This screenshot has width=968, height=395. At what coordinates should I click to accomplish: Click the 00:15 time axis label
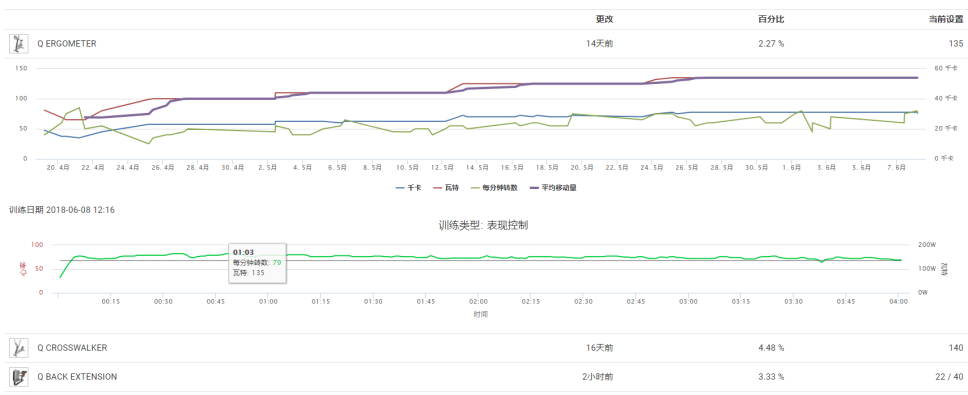coord(111,302)
